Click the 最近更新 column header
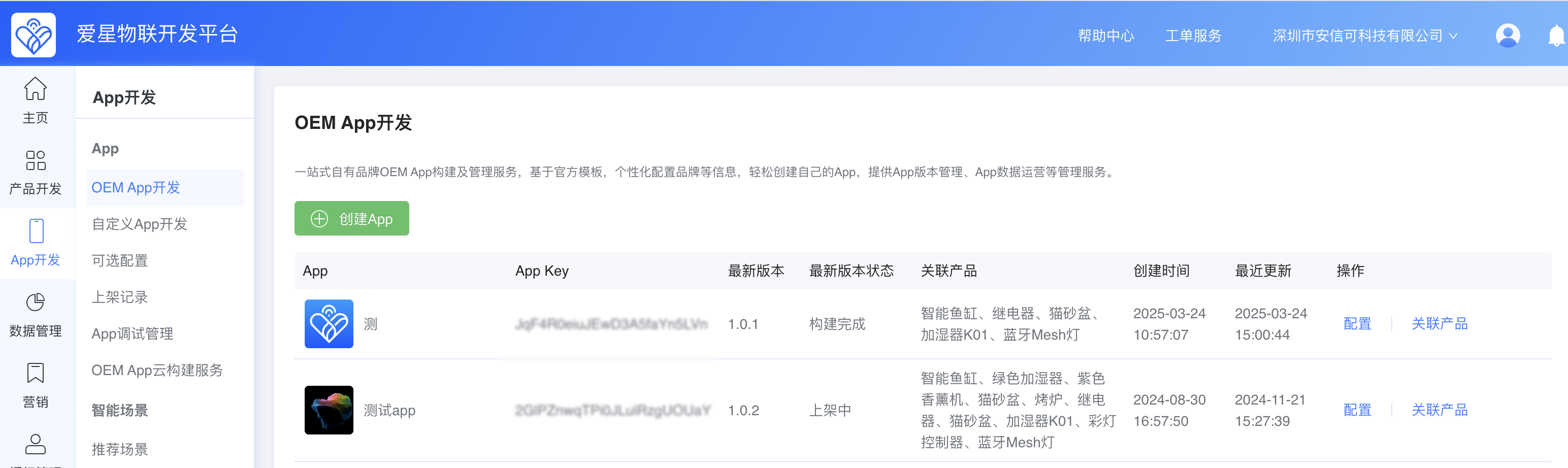This screenshot has width=1568, height=468. click(x=1262, y=271)
